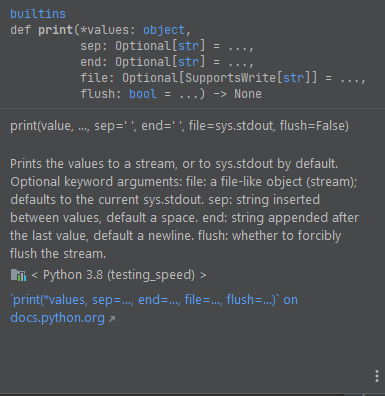This screenshot has width=385, height=396.
Task: Open the three-dot more options menu
Action: 377,376
